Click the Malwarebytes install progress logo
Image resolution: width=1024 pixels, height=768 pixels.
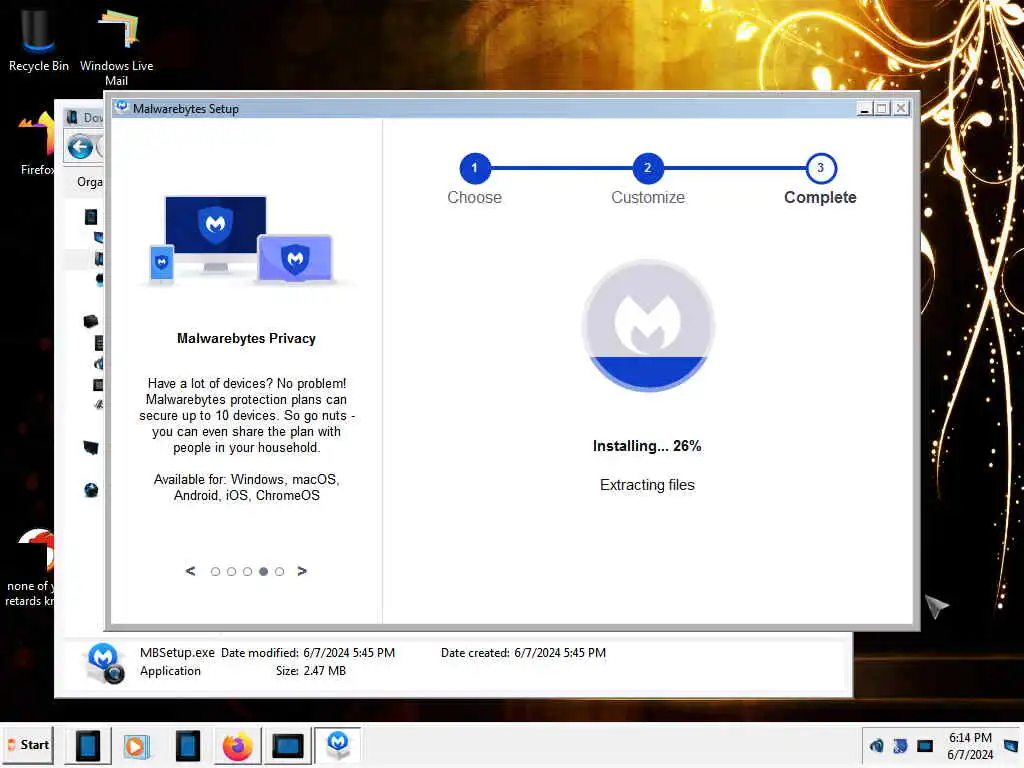(648, 325)
